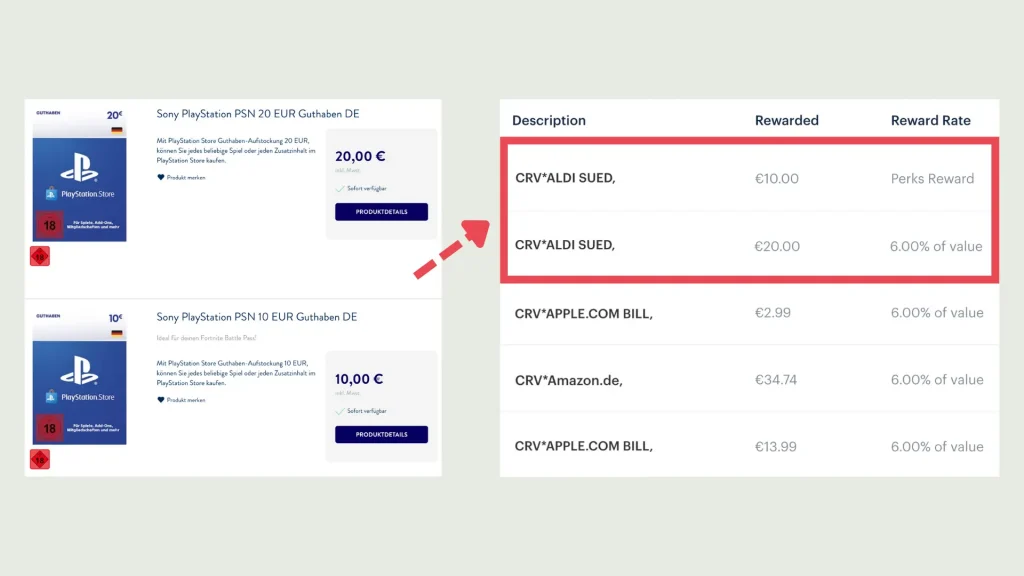This screenshot has height=576, width=1024.
Task: Sort by the Reward Rate column header
Action: [x=930, y=120]
